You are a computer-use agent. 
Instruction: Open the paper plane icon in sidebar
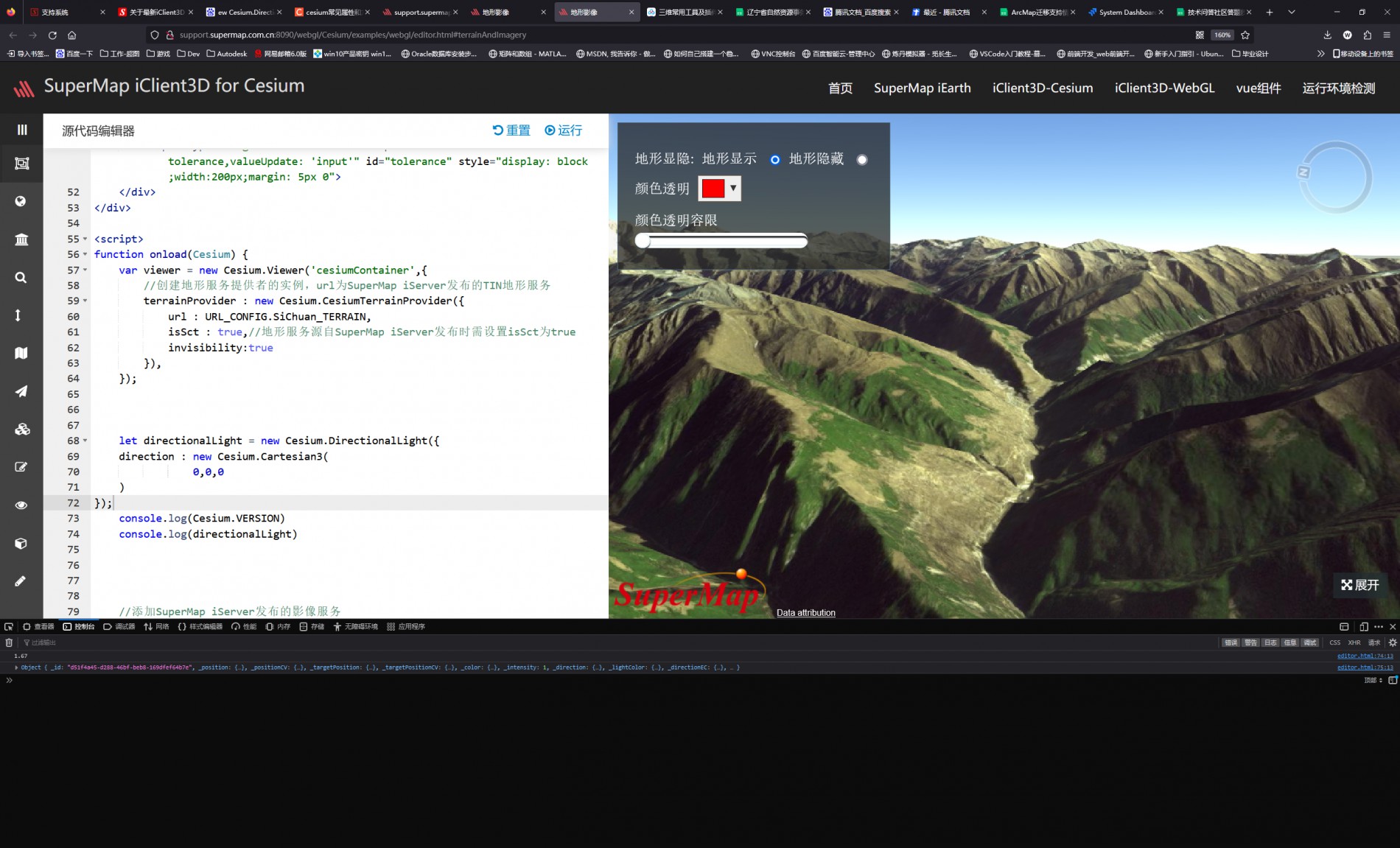(21, 391)
